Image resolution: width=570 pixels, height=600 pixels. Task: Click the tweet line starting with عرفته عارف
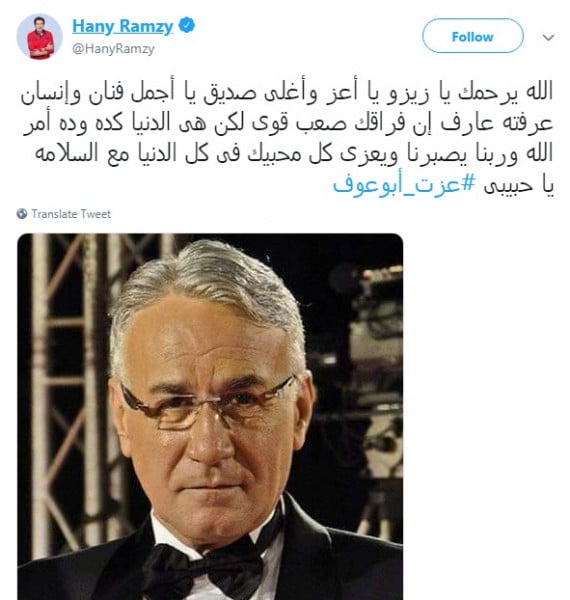coord(288,123)
